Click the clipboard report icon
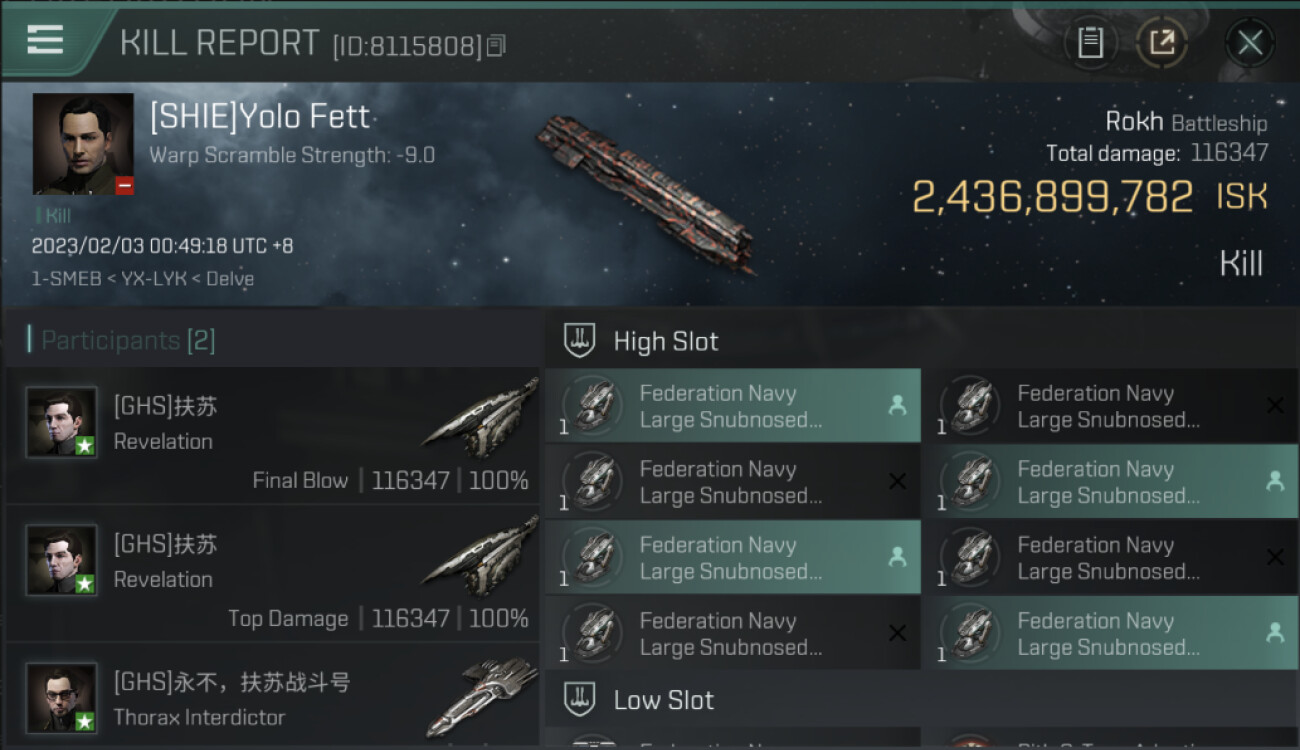Image resolution: width=1300 pixels, height=750 pixels. [1090, 42]
